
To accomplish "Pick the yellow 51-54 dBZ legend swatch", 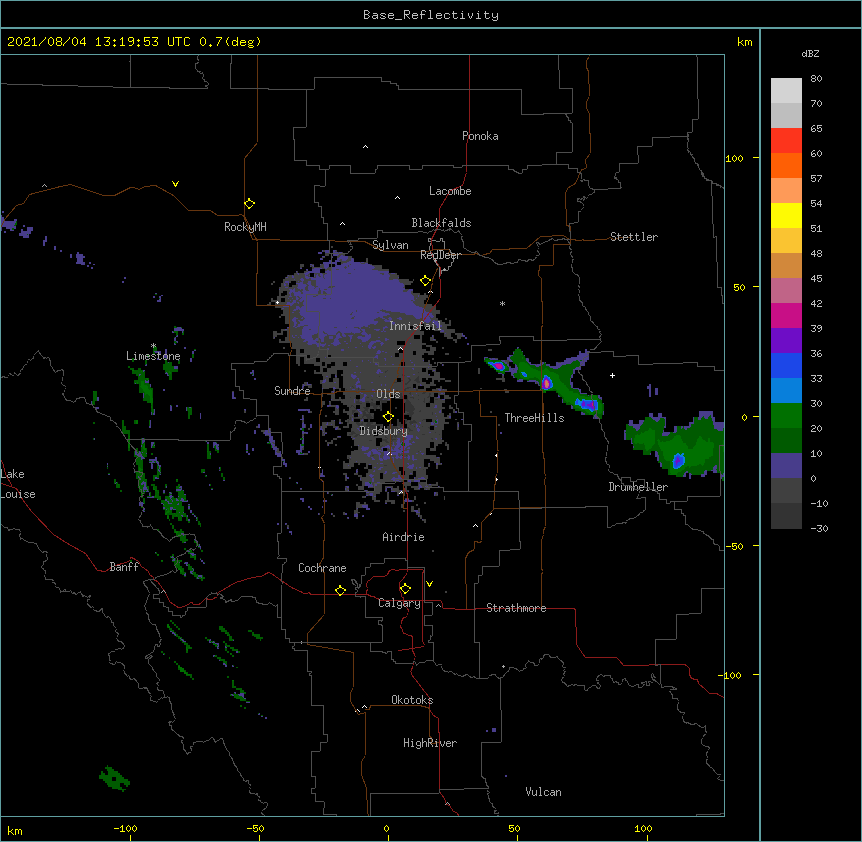I will click(x=786, y=215).
